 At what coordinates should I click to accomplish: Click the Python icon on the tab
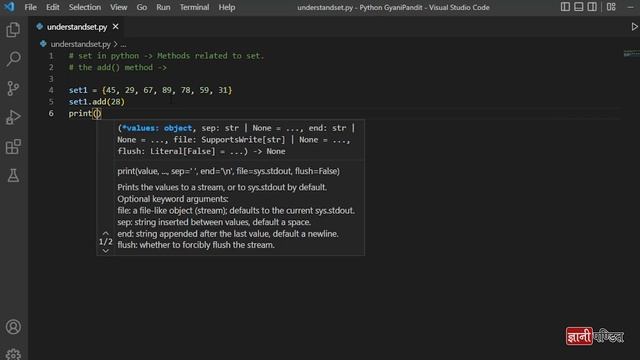click(x=40, y=27)
